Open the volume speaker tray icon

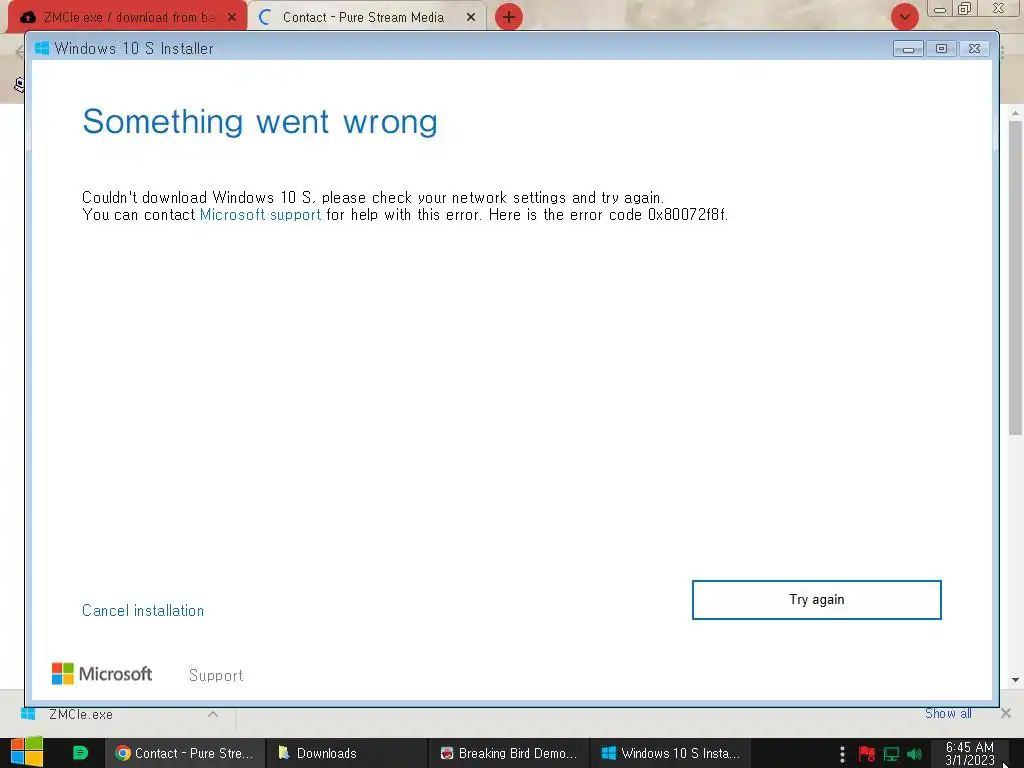coord(914,754)
